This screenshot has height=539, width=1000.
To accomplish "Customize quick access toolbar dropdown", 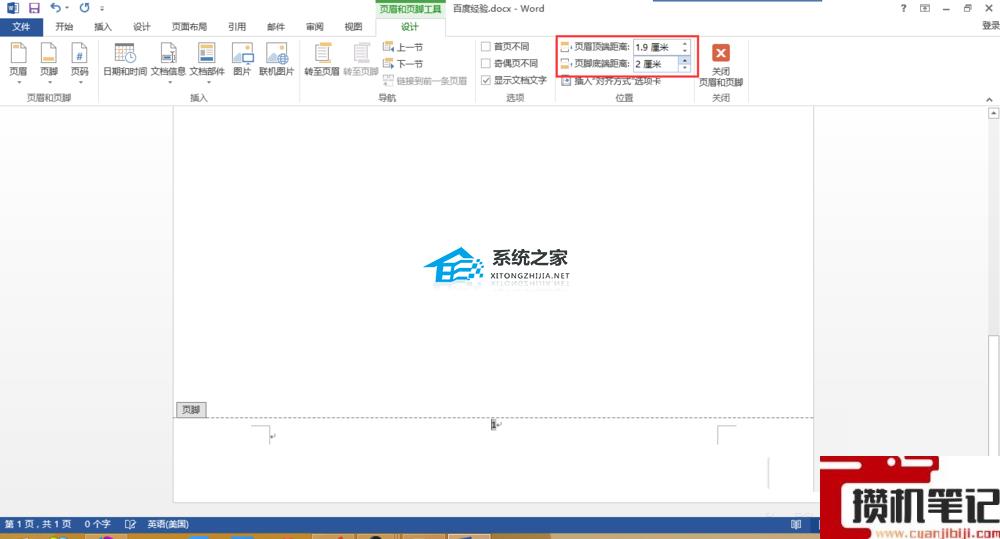I will point(102,9).
